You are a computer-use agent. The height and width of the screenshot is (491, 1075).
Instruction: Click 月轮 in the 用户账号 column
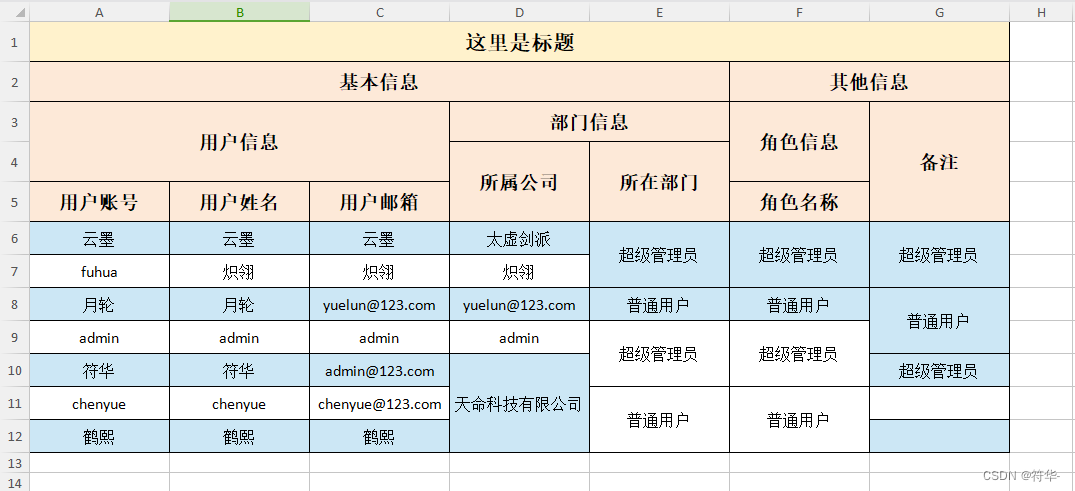99,304
